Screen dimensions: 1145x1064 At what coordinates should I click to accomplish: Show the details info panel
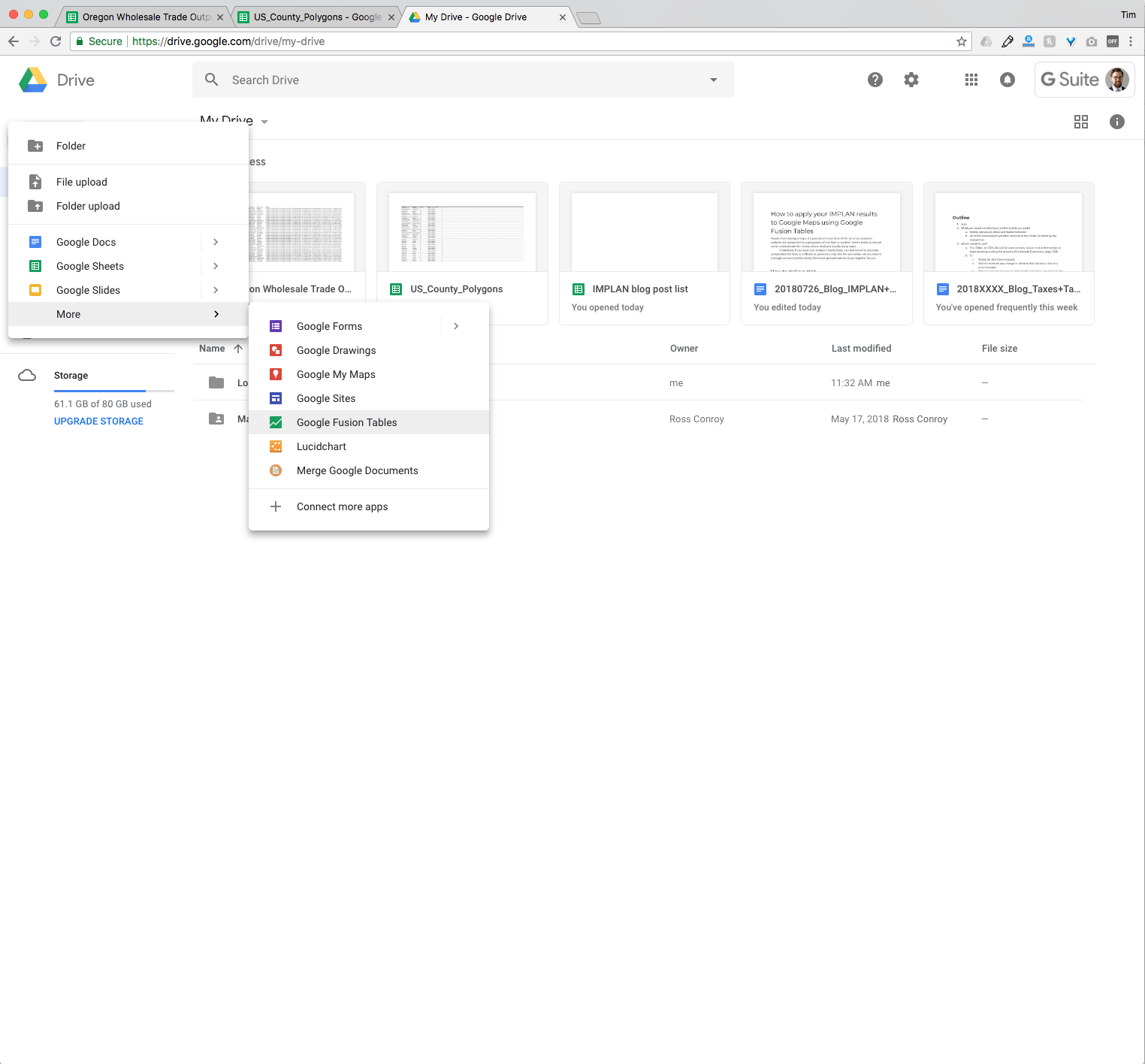pos(1117,122)
